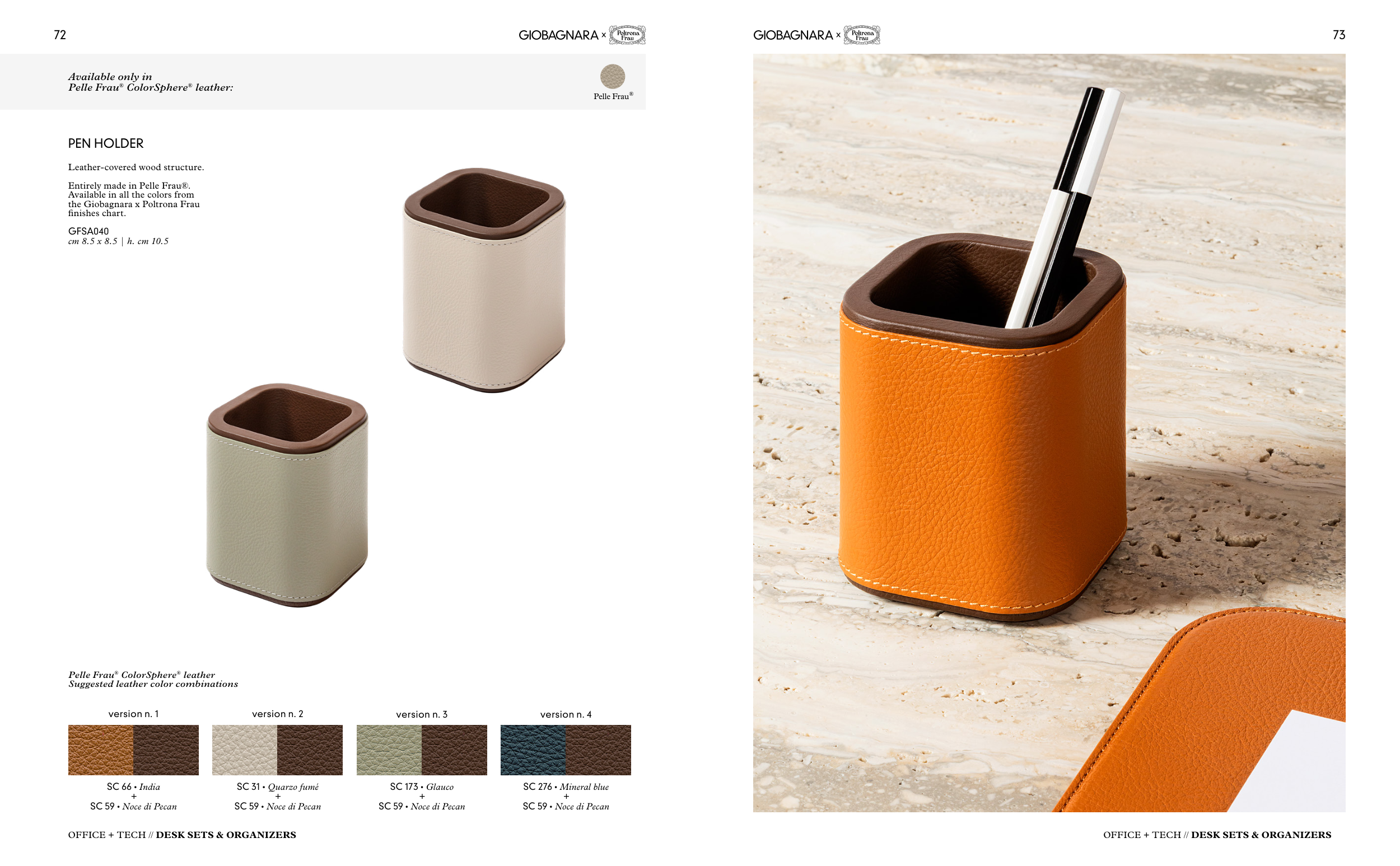
Task: Select the India orange leather swatch
Action: 101,750
